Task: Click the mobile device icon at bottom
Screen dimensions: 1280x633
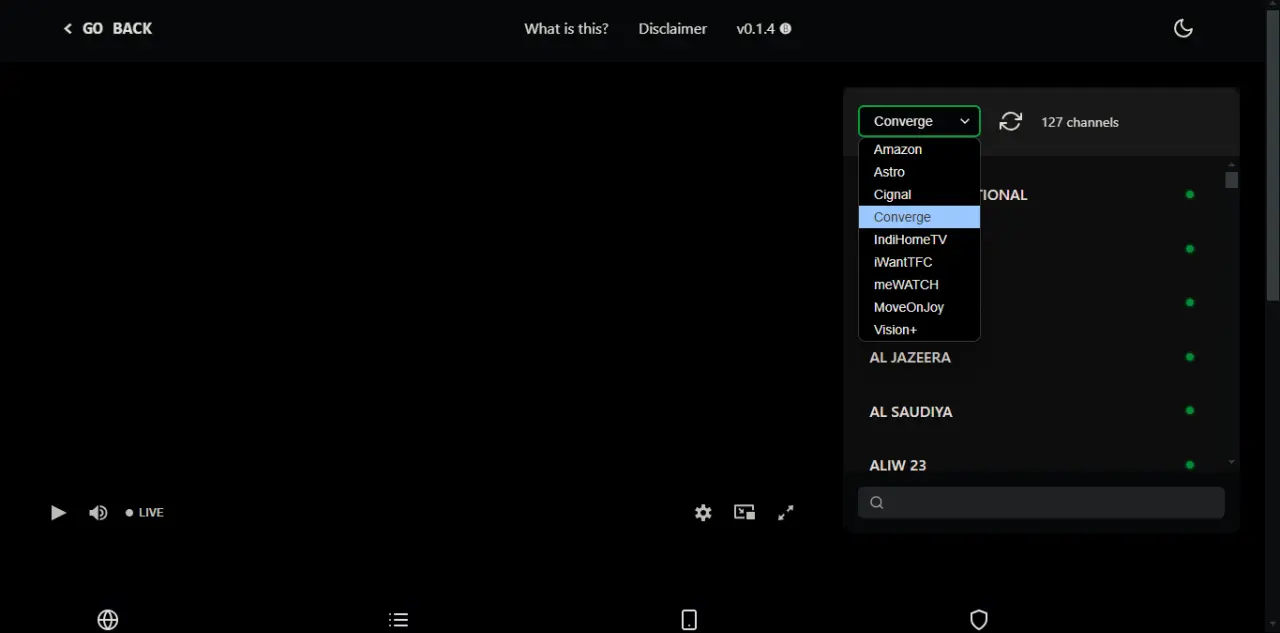Action: [x=689, y=620]
